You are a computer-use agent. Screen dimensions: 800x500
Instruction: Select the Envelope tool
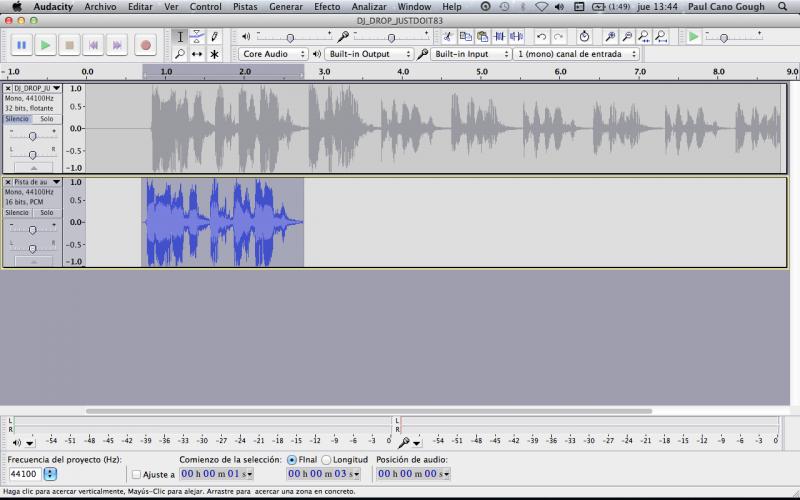click(197, 36)
